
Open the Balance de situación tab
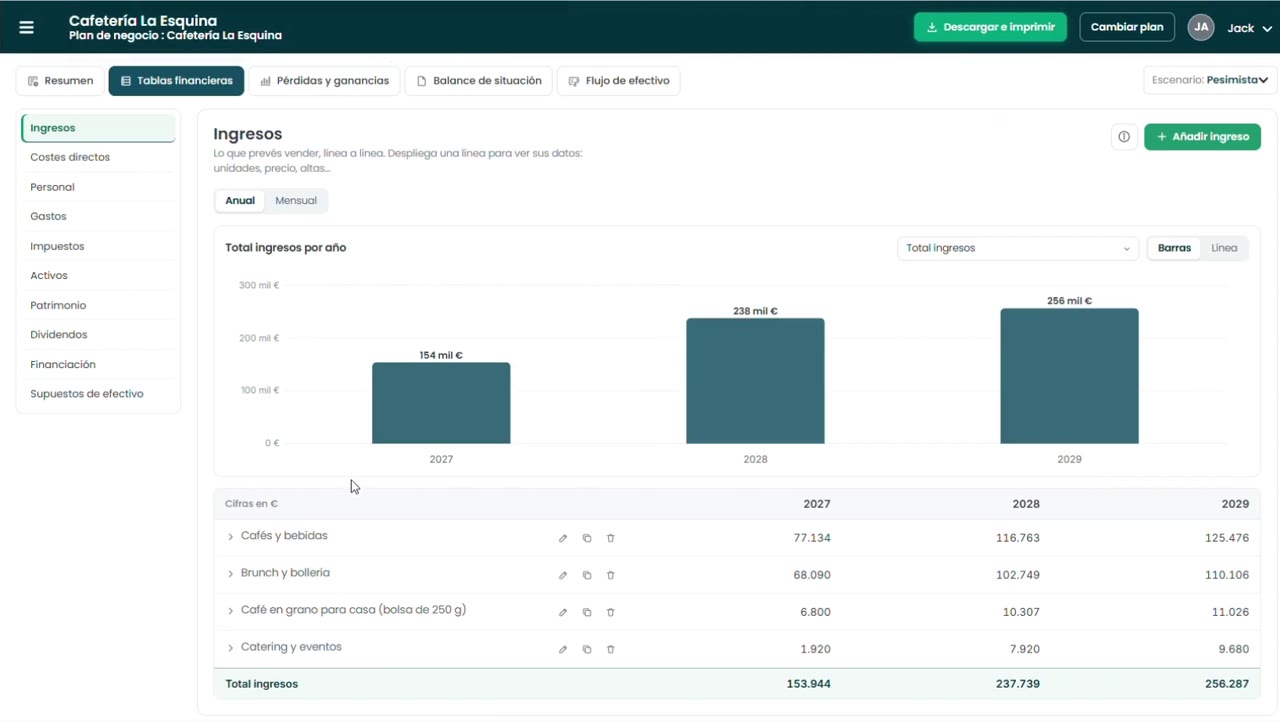[479, 81]
